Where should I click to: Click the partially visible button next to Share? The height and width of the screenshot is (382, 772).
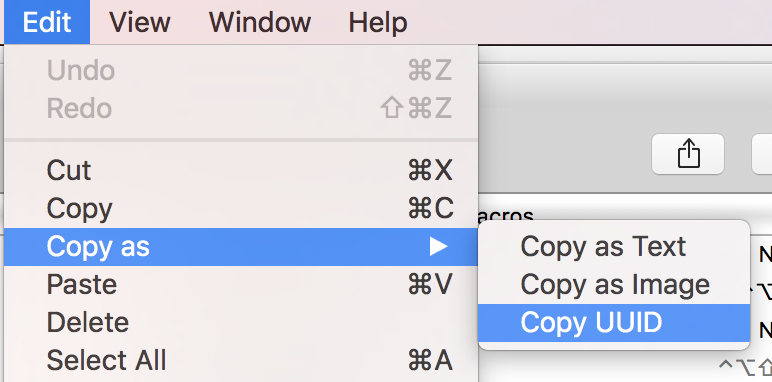point(762,154)
